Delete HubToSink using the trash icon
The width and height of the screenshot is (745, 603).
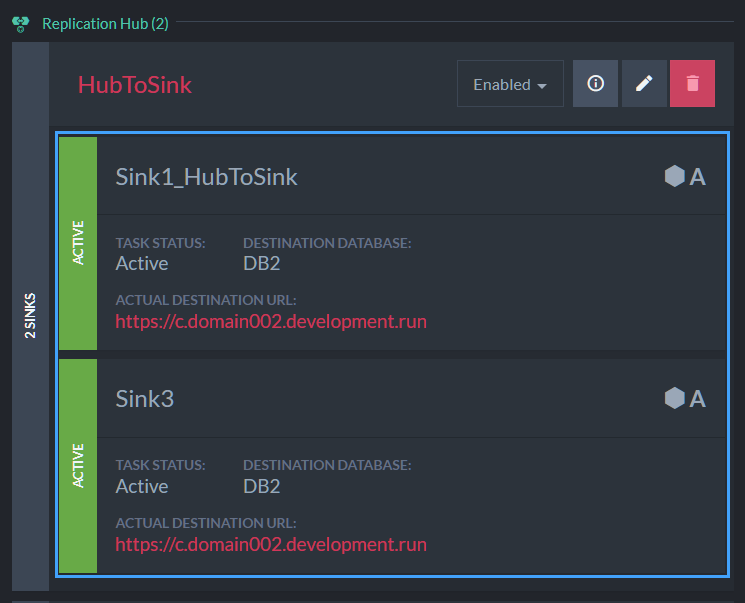click(x=692, y=84)
